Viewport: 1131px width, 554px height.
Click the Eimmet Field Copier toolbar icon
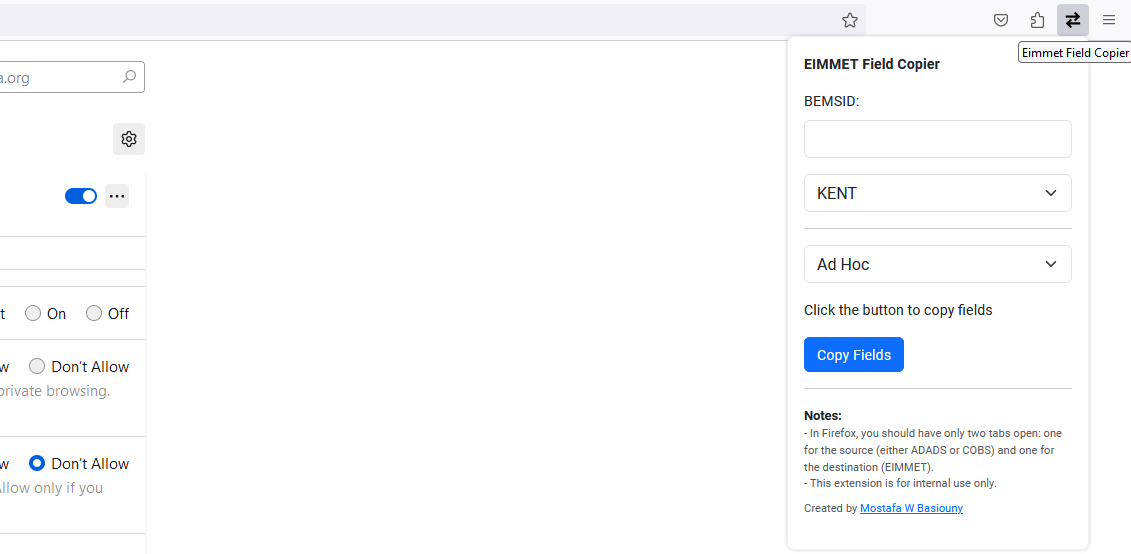point(1073,20)
